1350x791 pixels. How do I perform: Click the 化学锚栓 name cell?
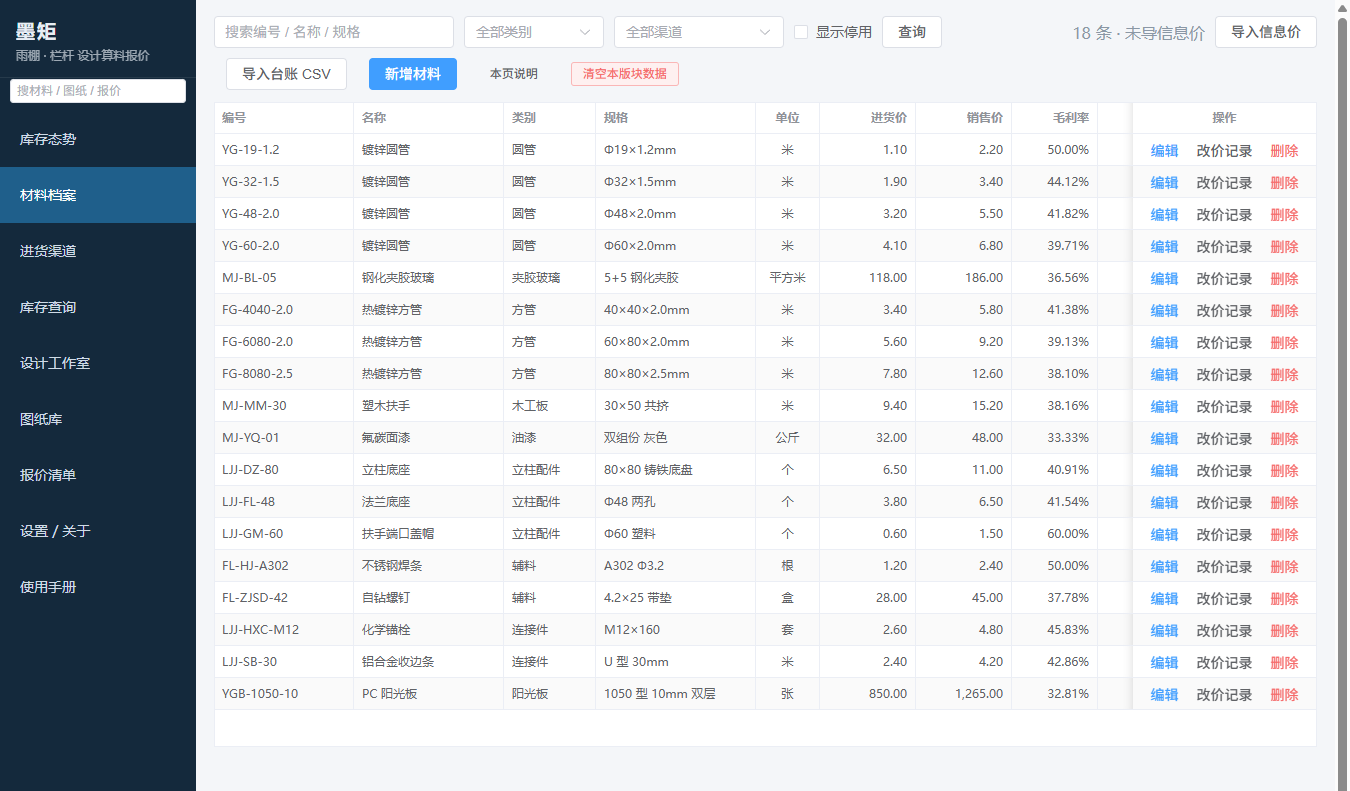click(x=429, y=630)
